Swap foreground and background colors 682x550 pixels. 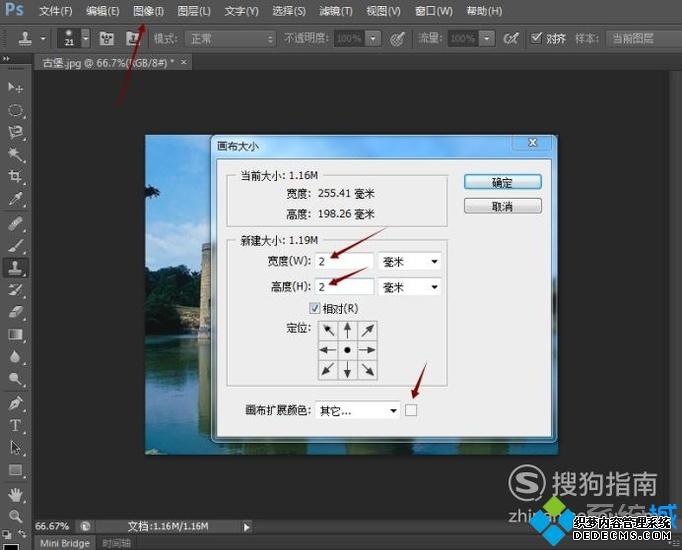pos(22,533)
